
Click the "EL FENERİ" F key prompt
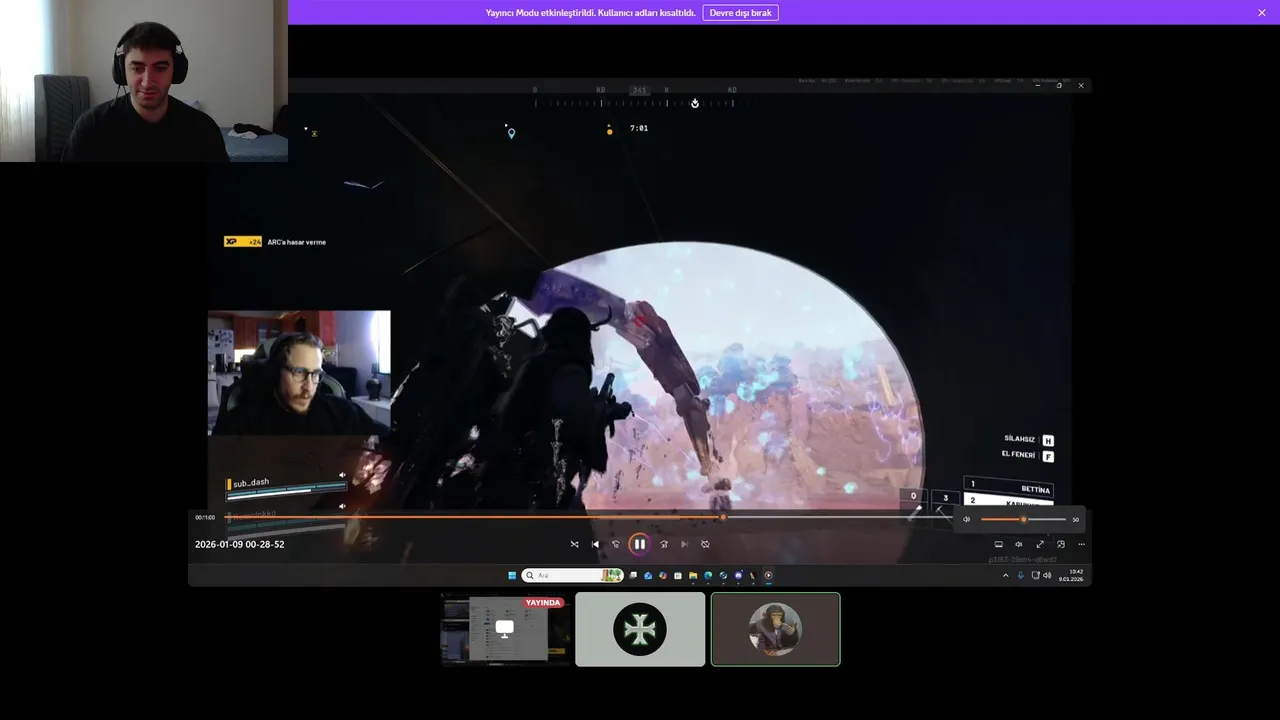pyautogui.click(x=1028, y=456)
